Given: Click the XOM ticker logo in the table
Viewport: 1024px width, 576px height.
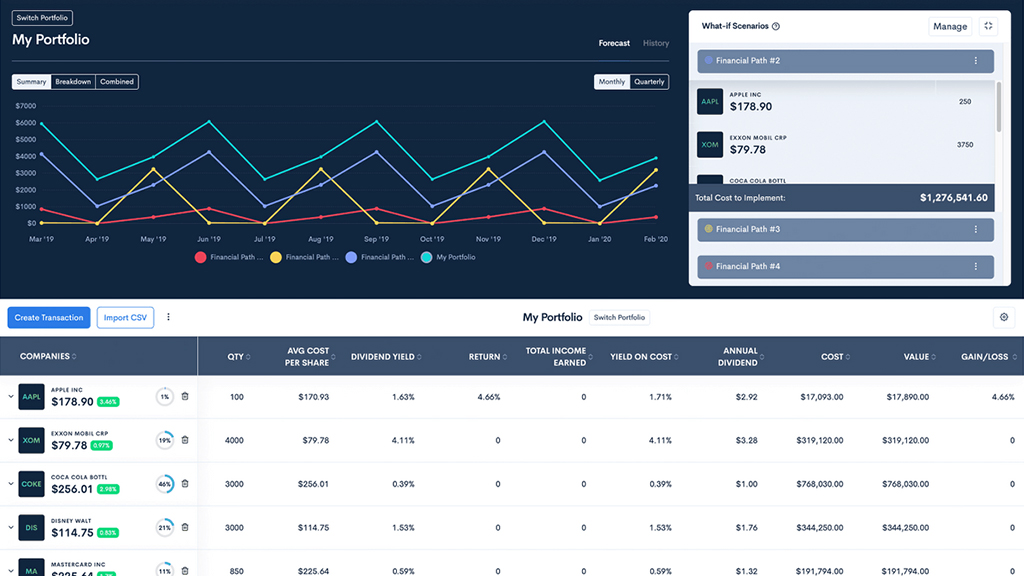Looking at the screenshot, I should pyautogui.click(x=32, y=440).
